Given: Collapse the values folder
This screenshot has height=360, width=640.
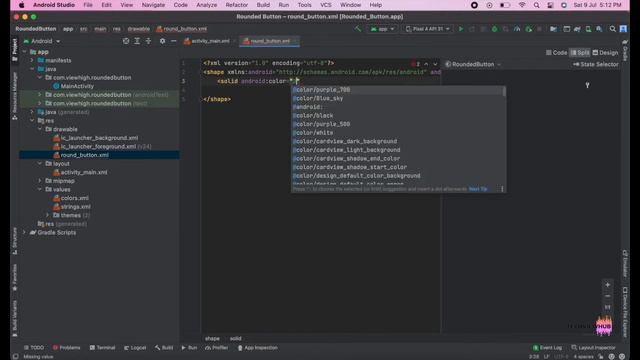Looking at the screenshot, I should (40, 189).
